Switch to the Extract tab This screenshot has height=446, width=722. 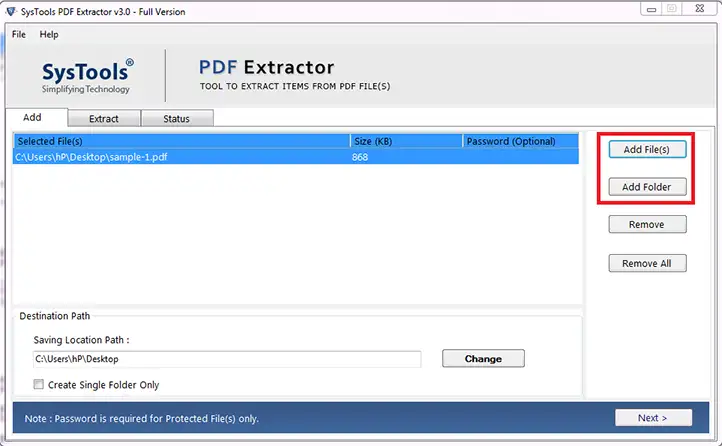click(104, 119)
